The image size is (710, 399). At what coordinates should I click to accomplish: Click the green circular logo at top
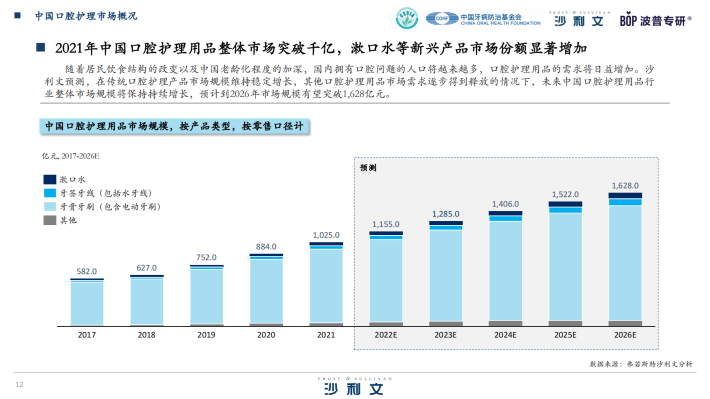pos(407,18)
